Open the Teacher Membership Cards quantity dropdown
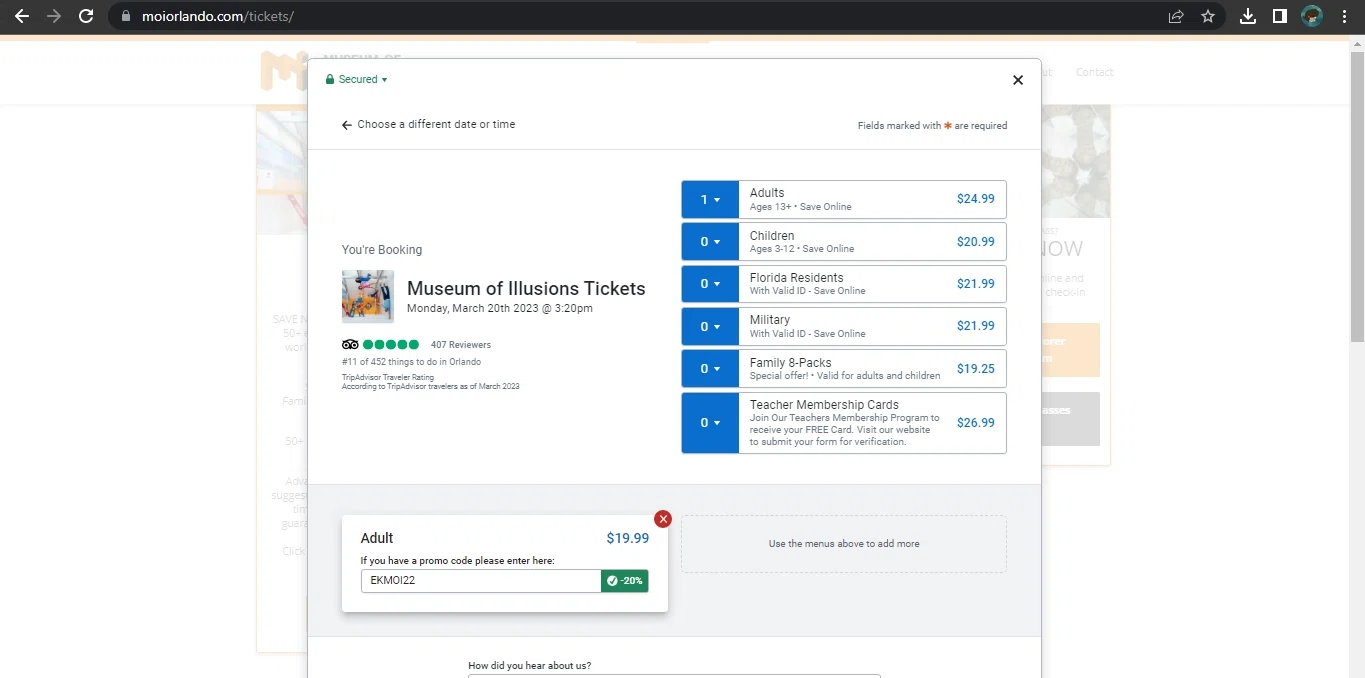Viewport: 1365px width, 678px height. point(710,423)
